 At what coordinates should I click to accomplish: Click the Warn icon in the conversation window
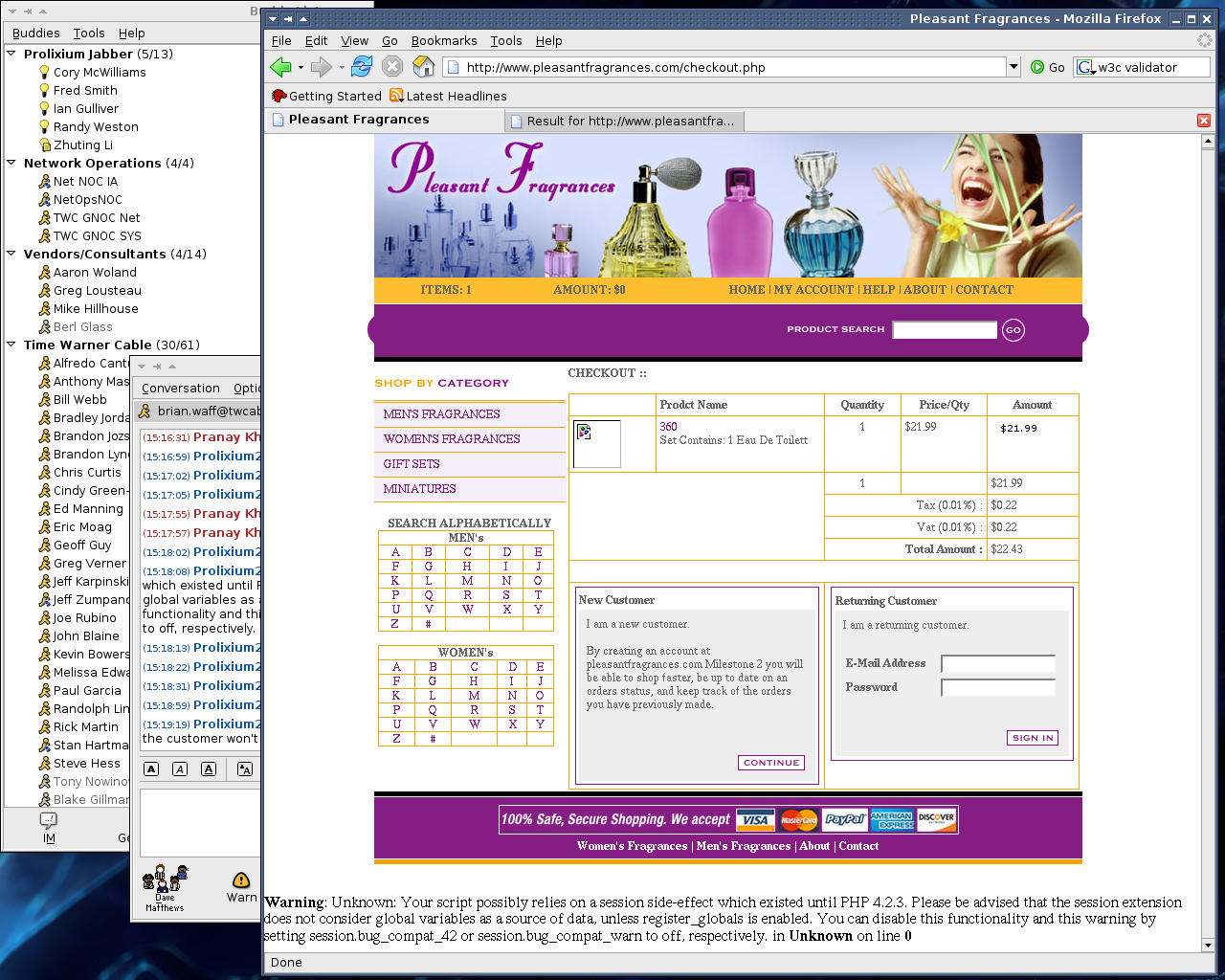point(241,886)
